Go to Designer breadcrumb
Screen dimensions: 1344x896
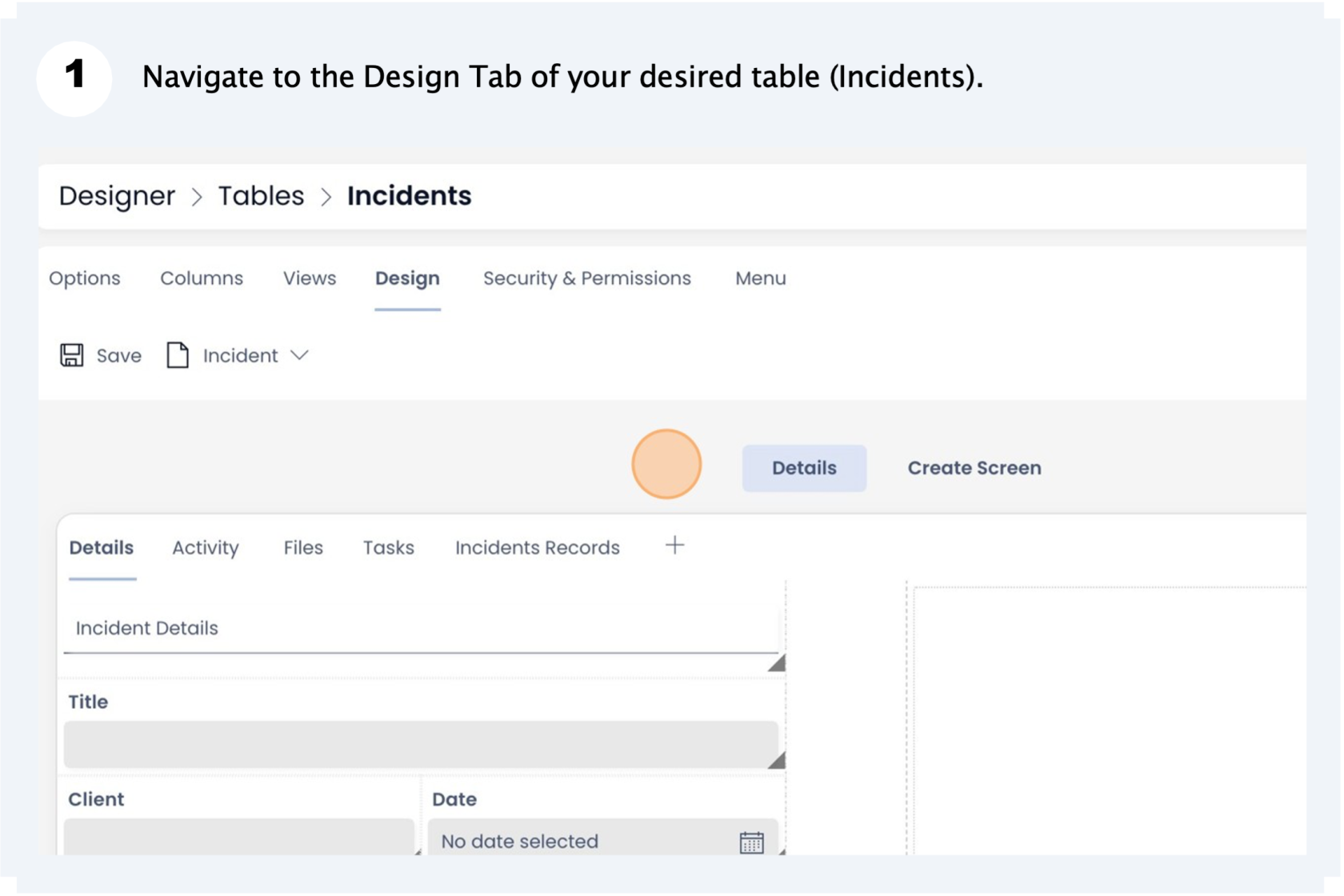(x=117, y=196)
